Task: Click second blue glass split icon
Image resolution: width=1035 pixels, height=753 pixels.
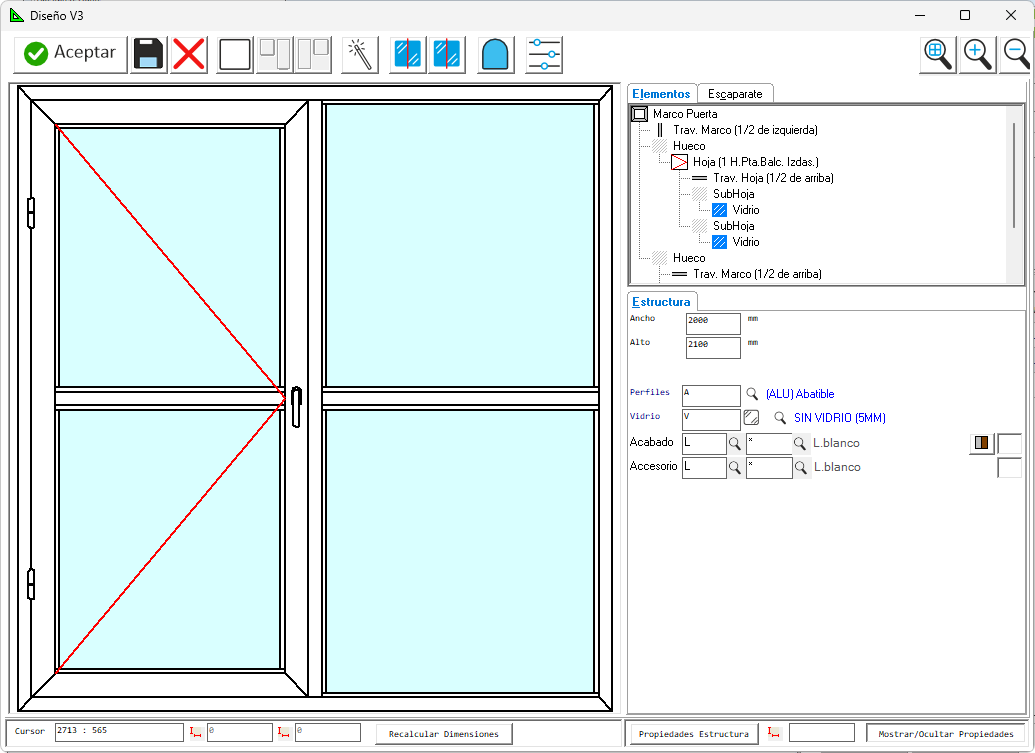Action: pyautogui.click(x=447, y=54)
